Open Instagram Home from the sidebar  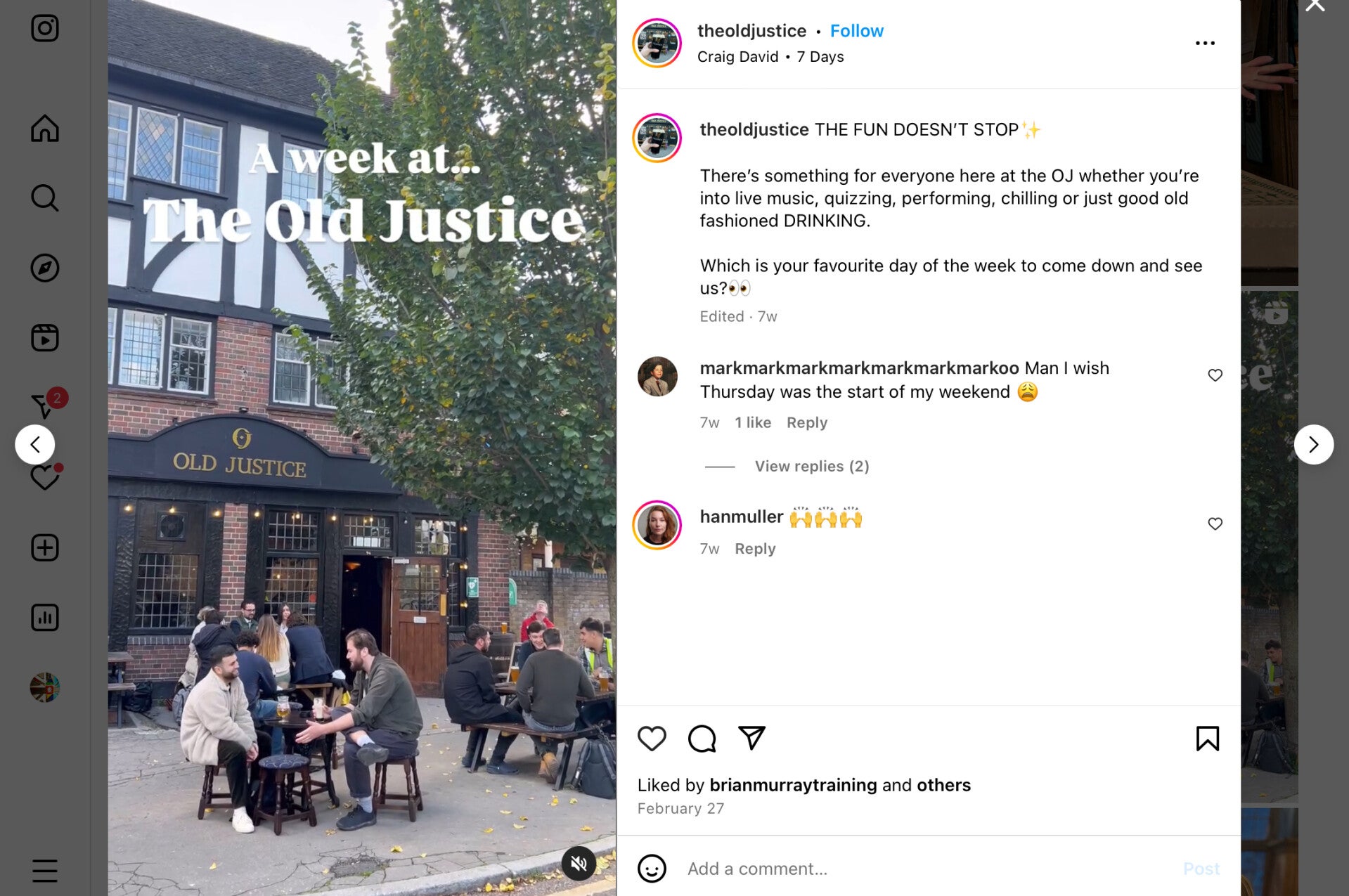click(x=45, y=128)
